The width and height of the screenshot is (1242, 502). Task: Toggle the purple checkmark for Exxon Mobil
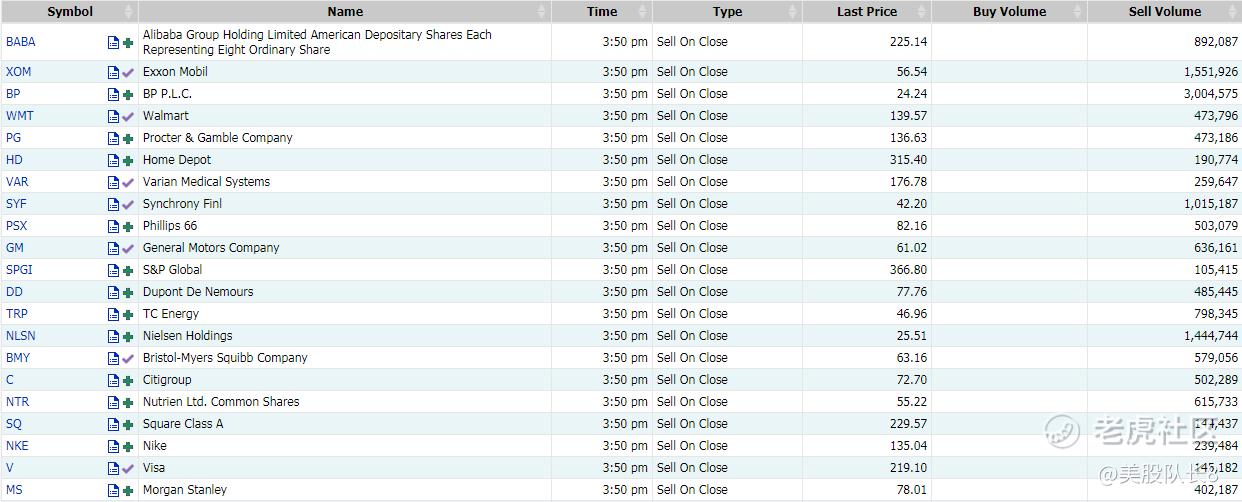(128, 72)
